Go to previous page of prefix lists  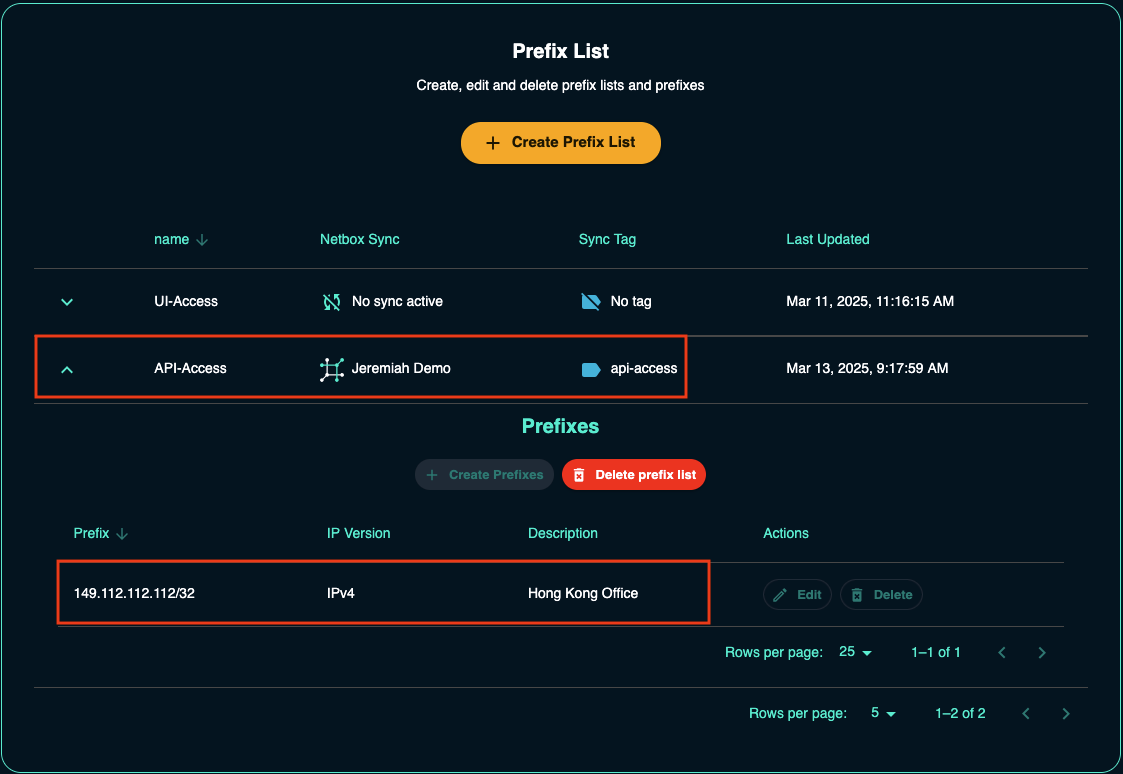1026,714
